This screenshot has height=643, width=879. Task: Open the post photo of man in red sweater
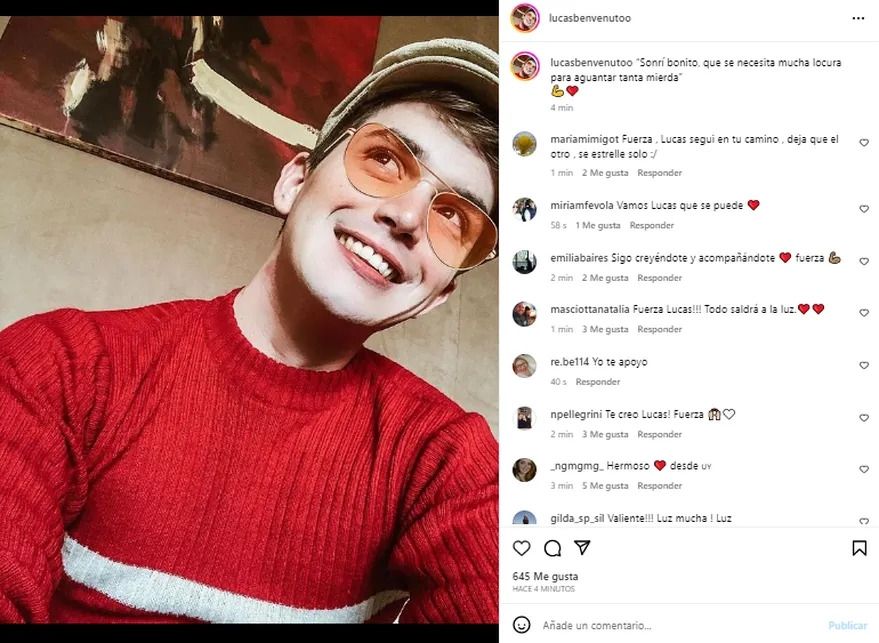(249, 320)
